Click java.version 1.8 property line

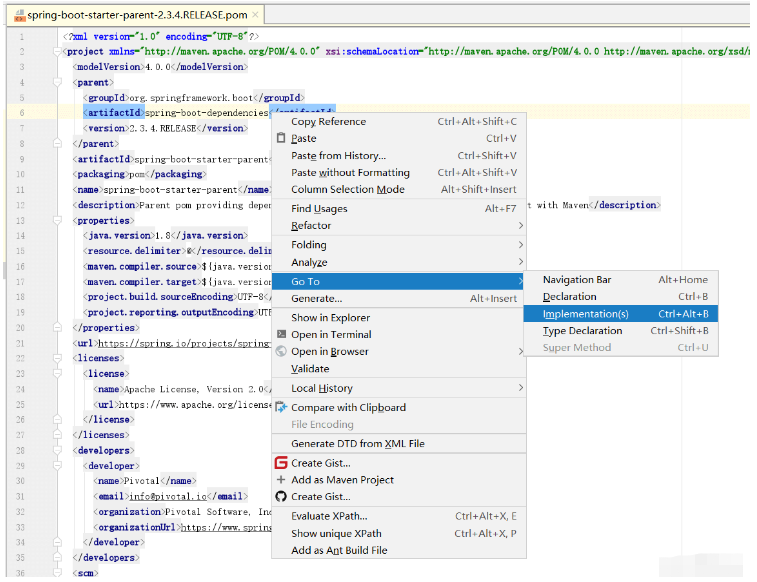(x=165, y=236)
